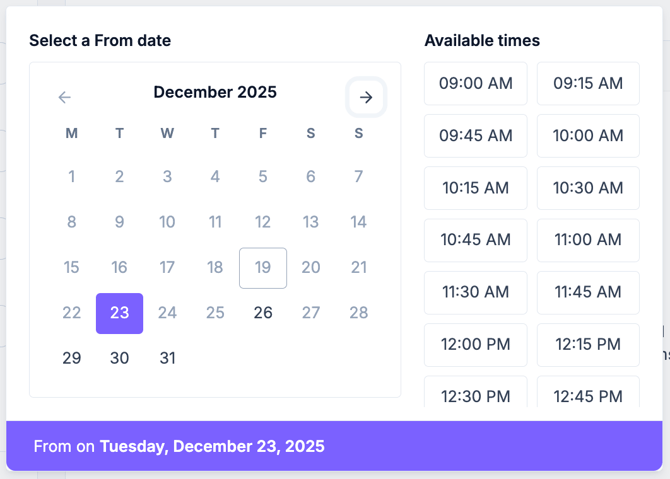Pick the 11:30 AM time slot
Screen dimensions: 670x479
475,292
